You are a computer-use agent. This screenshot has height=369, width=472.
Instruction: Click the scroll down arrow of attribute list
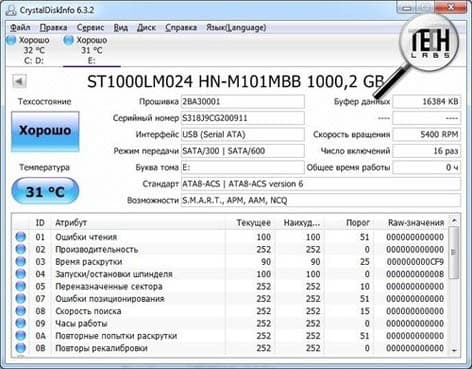click(x=454, y=350)
